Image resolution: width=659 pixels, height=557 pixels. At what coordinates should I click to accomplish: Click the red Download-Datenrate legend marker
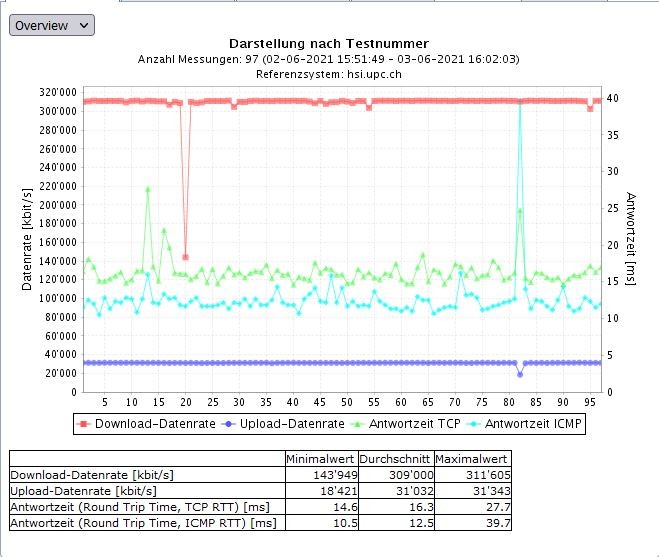tap(84, 424)
